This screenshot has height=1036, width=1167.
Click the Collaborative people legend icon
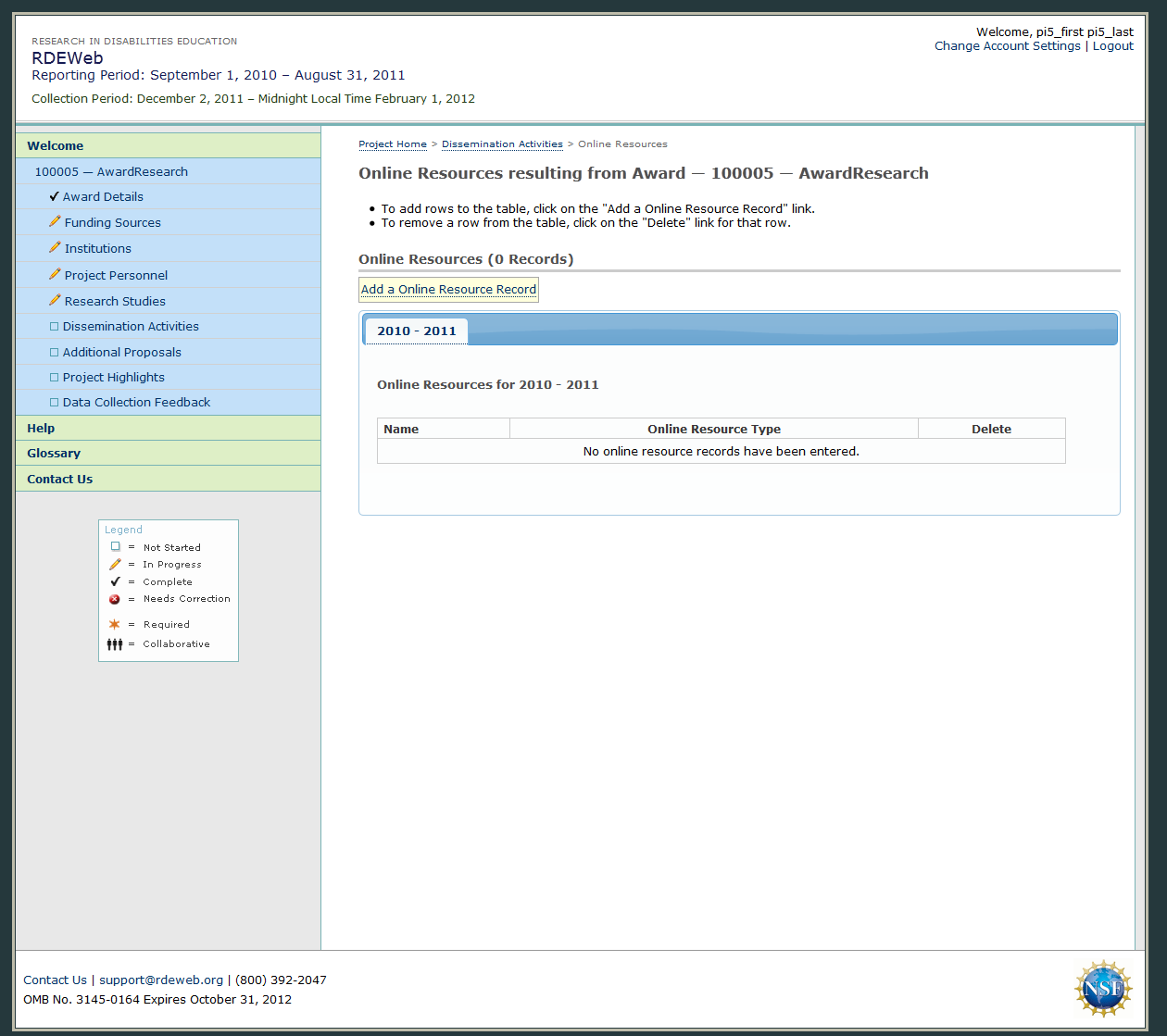point(115,644)
